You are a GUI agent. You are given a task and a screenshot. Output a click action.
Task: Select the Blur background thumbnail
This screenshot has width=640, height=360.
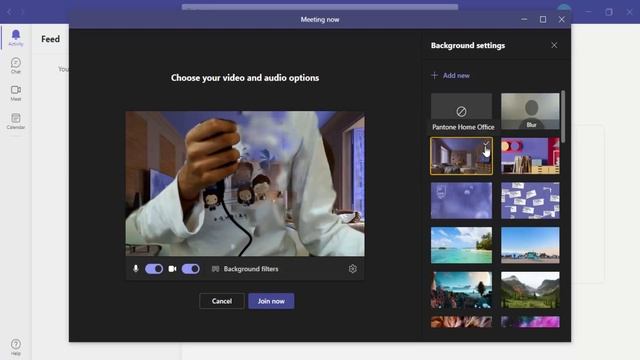(x=530, y=111)
